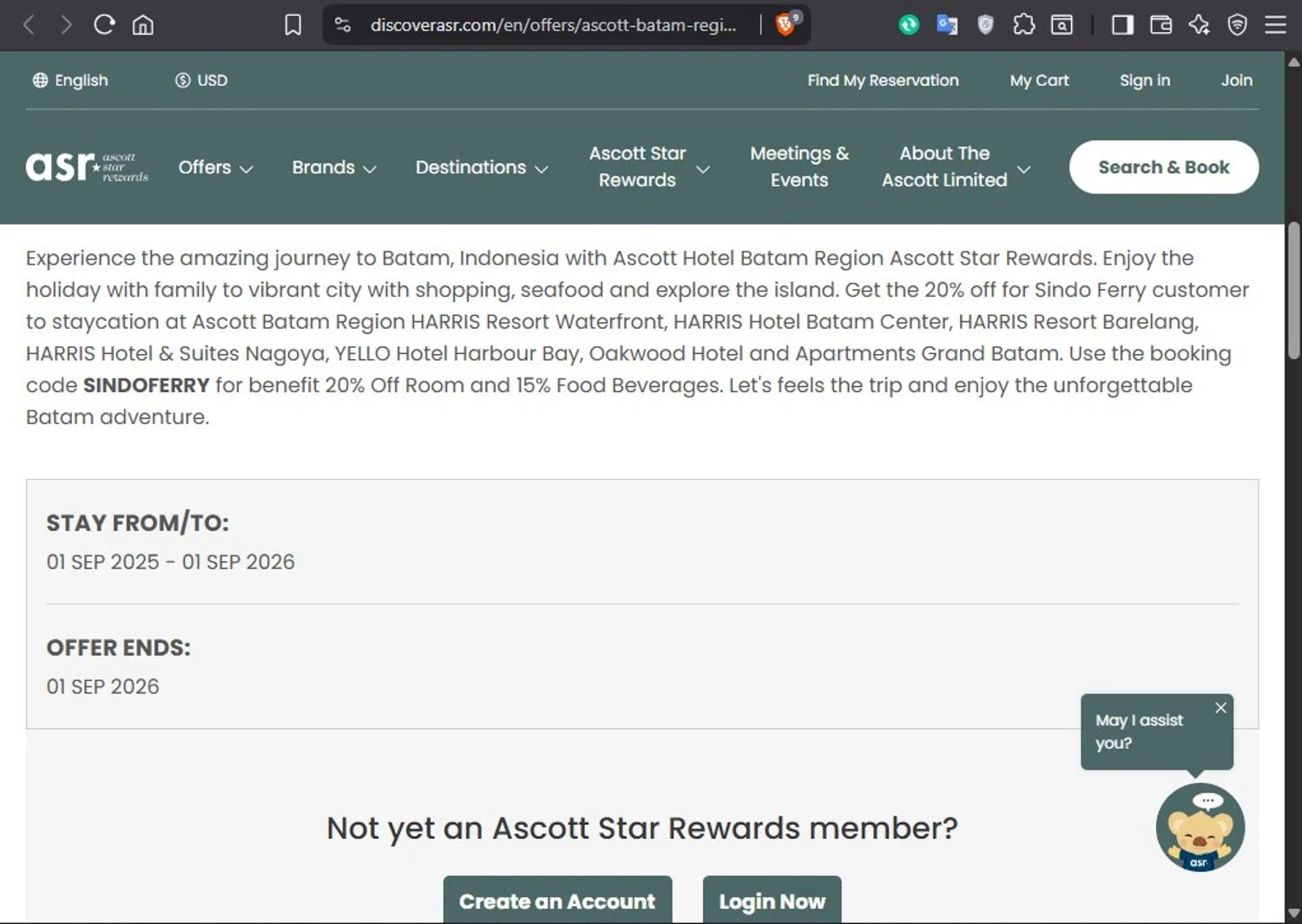Click the Join link
The height and width of the screenshot is (924, 1302).
pyautogui.click(x=1237, y=80)
